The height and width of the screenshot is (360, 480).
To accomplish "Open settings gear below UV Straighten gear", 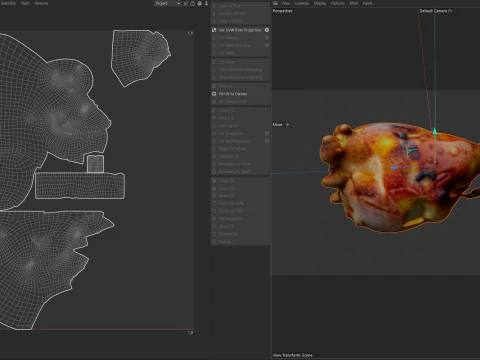I will (x=267, y=141).
